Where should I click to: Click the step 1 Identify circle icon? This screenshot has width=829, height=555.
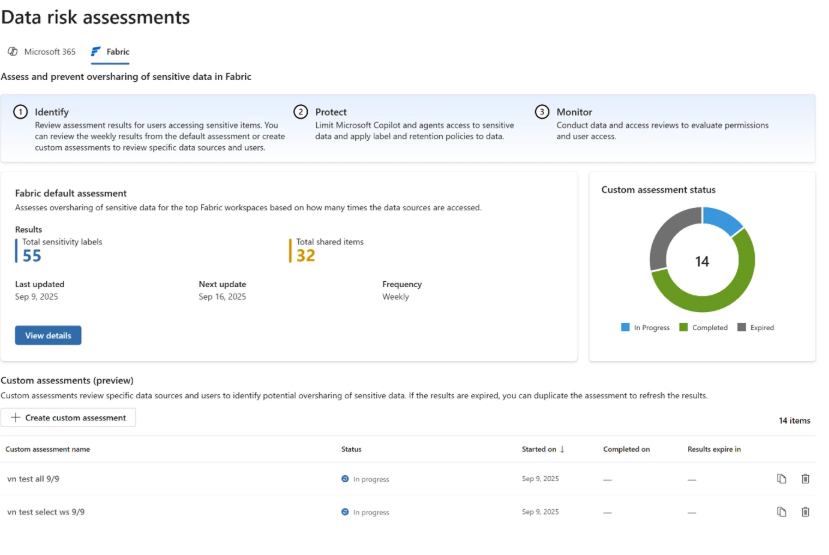click(x=20, y=112)
